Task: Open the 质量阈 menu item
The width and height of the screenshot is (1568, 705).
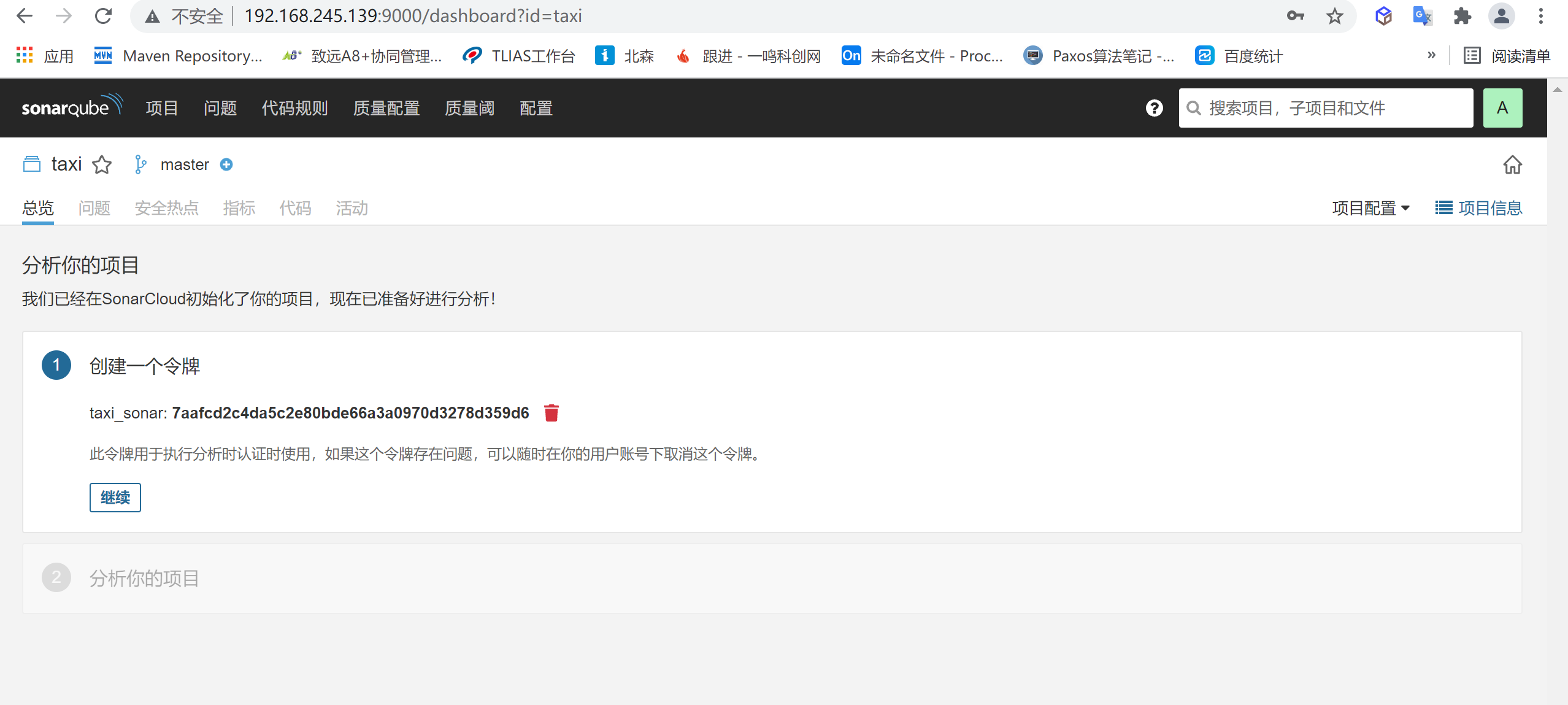Action: (469, 108)
